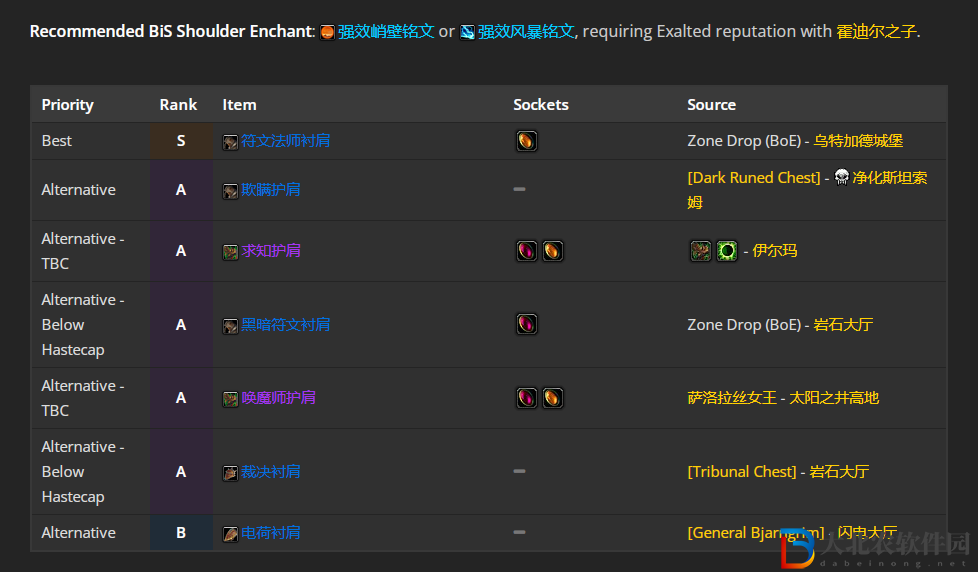Click the orange socket in 唤魔师护肩 row
The width and height of the screenshot is (978, 572).
(553, 398)
